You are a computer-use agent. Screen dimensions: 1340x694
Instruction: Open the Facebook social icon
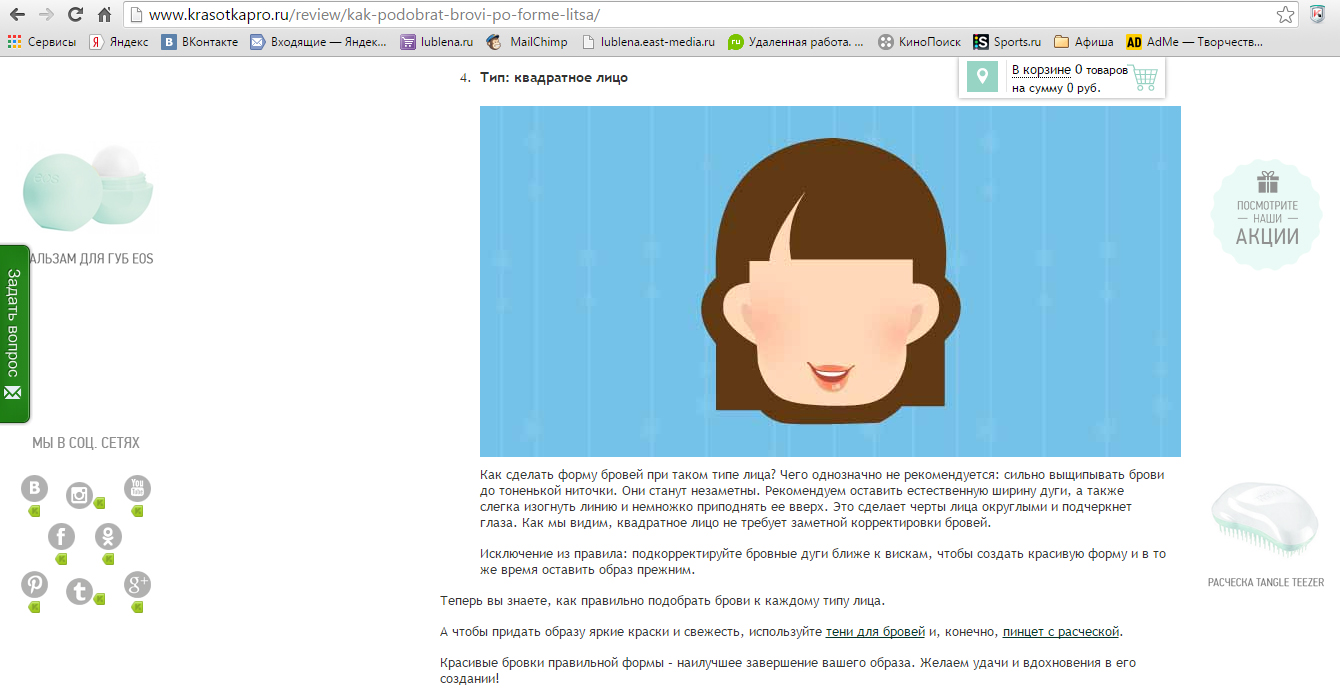(61, 537)
